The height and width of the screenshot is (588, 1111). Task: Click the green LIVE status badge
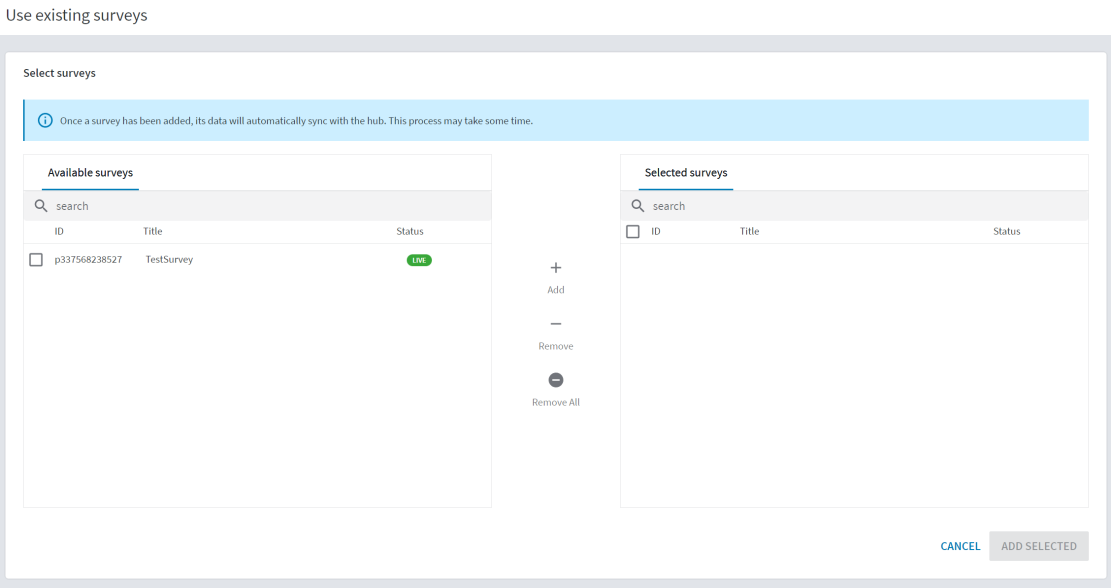(420, 259)
